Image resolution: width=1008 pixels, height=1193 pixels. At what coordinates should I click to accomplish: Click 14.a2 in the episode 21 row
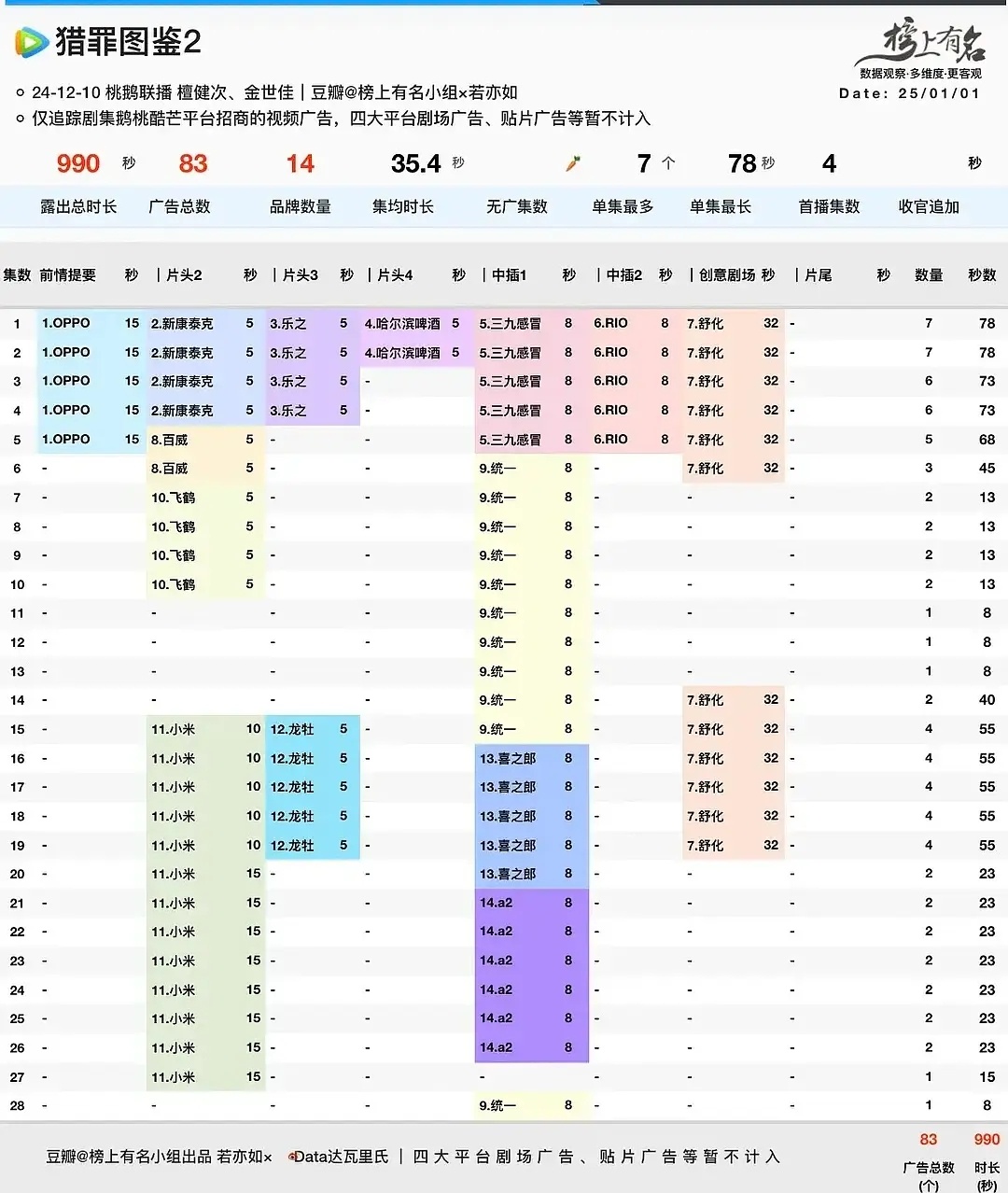click(496, 903)
